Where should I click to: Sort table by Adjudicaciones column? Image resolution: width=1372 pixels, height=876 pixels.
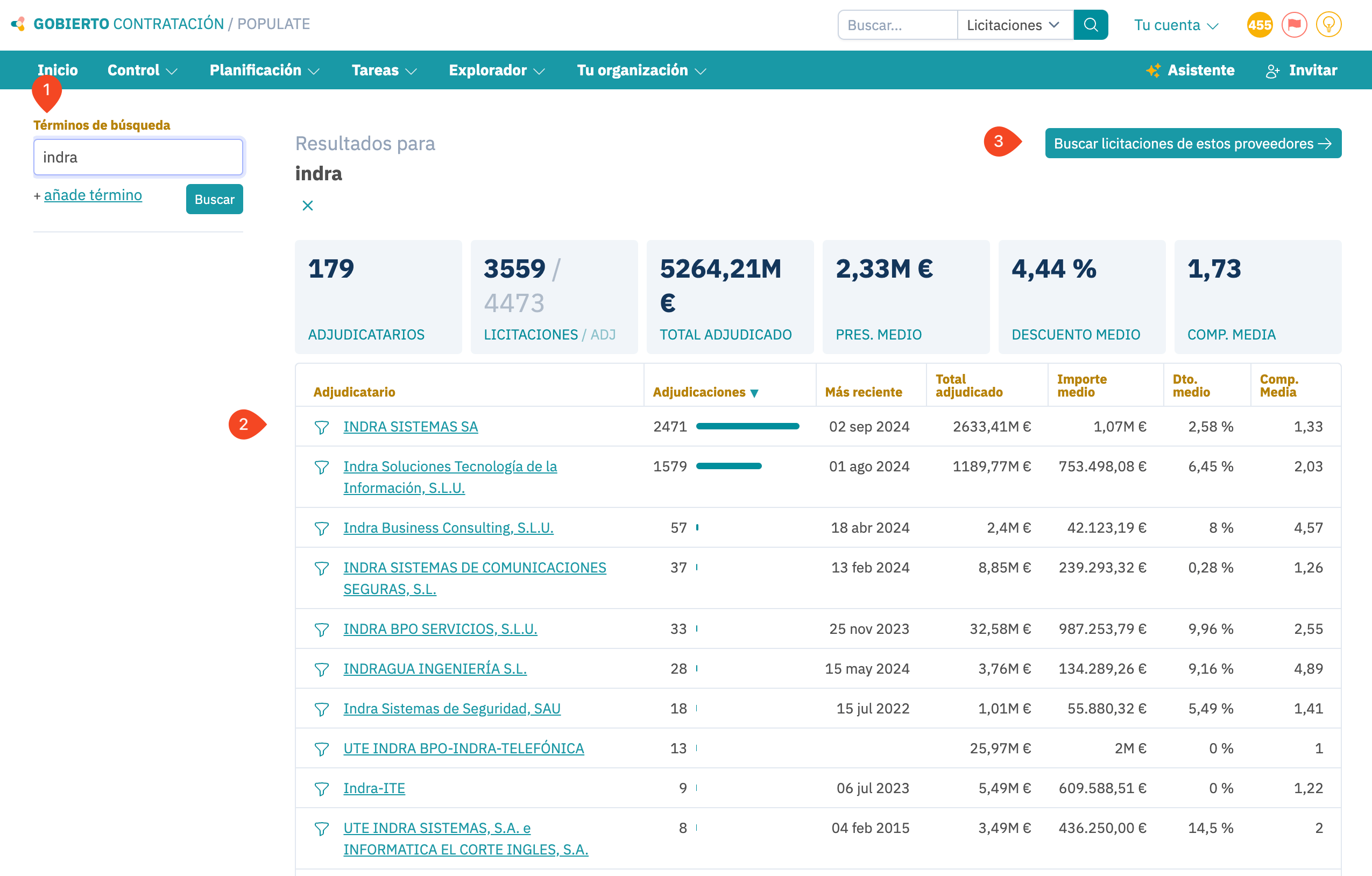705,392
